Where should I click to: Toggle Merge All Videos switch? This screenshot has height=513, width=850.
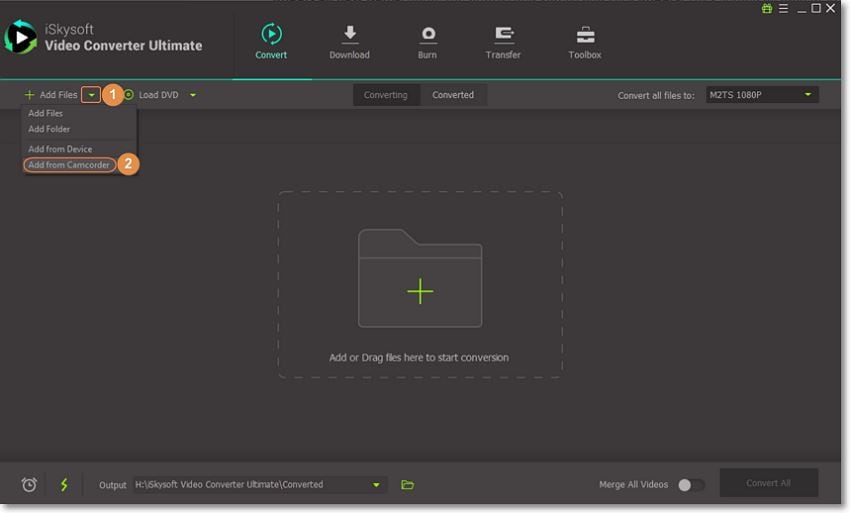(691, 485)
